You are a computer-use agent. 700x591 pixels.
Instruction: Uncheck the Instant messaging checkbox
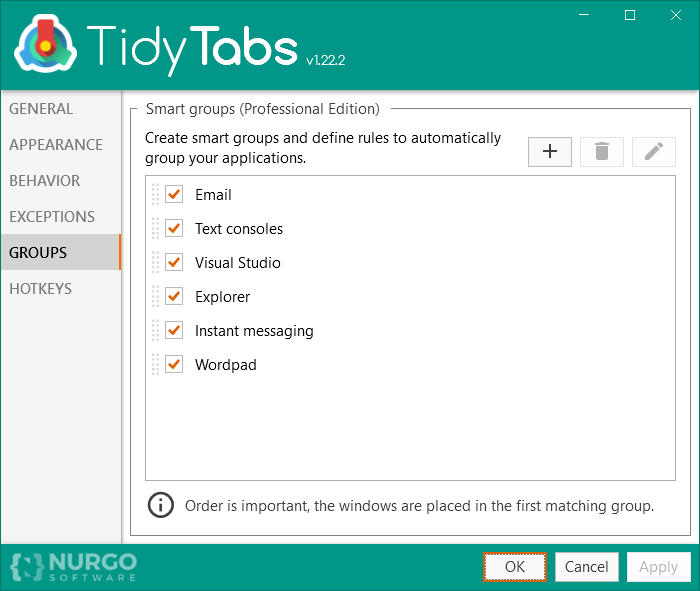coord(174,330)
